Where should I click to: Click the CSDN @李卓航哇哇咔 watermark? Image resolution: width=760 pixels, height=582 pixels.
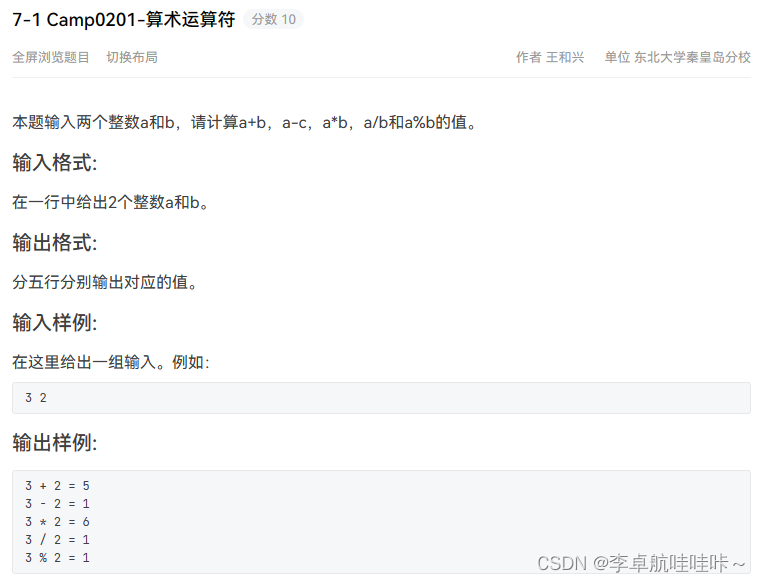point(641,563)
